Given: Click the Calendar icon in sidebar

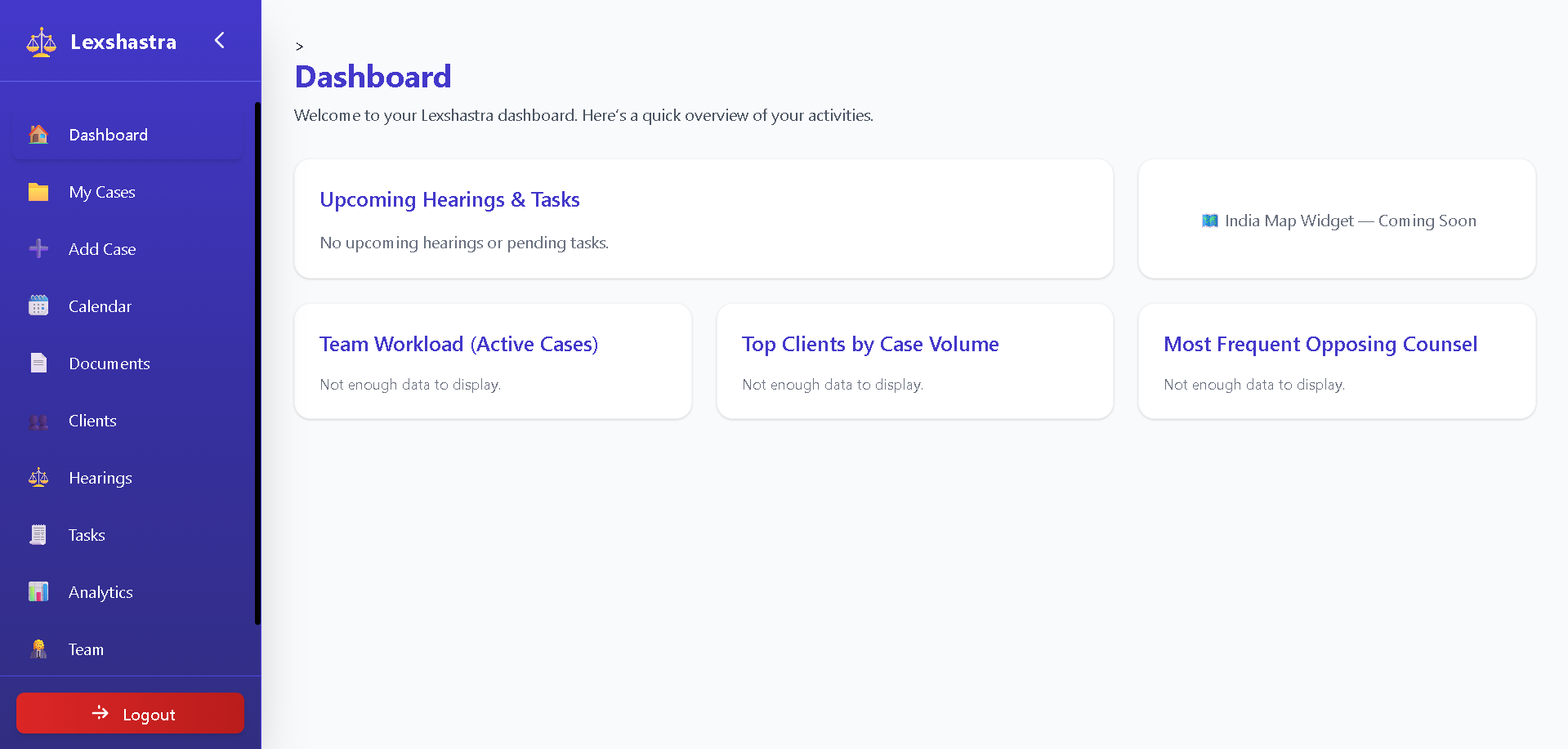Looking at the screenshot, I should coord(38,306).
